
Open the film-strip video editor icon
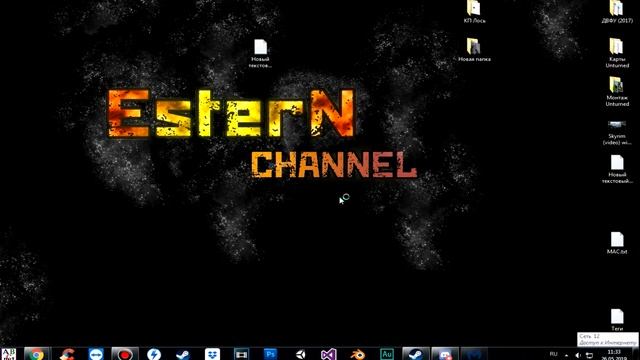coord(241,354)
